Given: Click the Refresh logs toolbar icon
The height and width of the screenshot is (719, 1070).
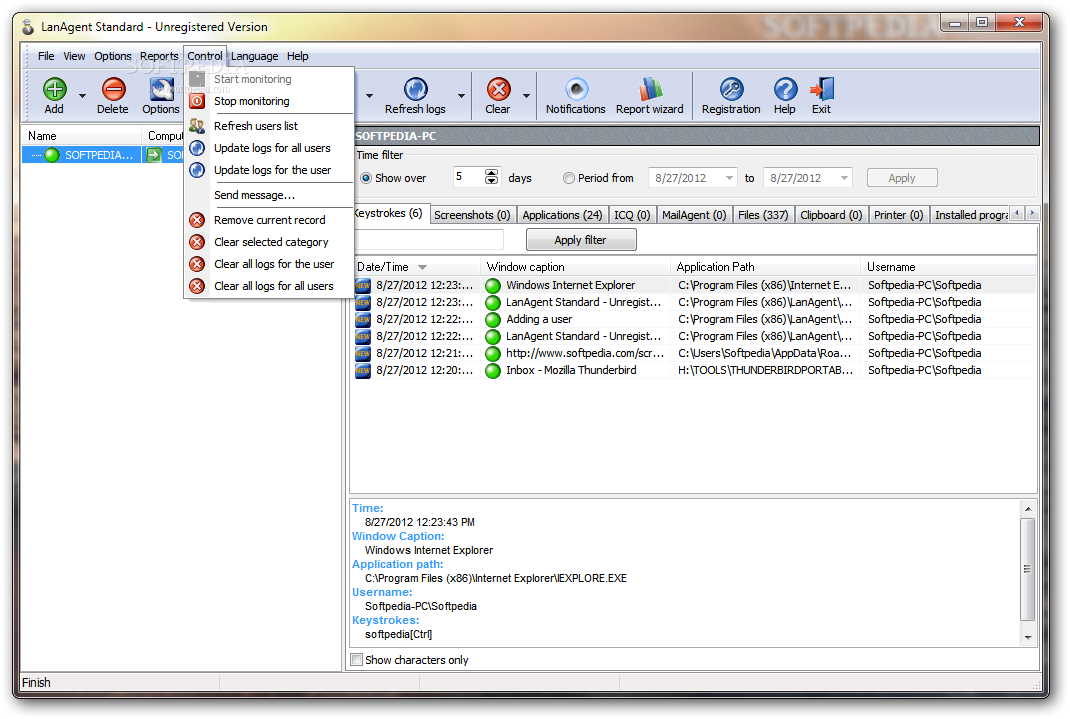Looking at the screenshot, I should 415,95.
